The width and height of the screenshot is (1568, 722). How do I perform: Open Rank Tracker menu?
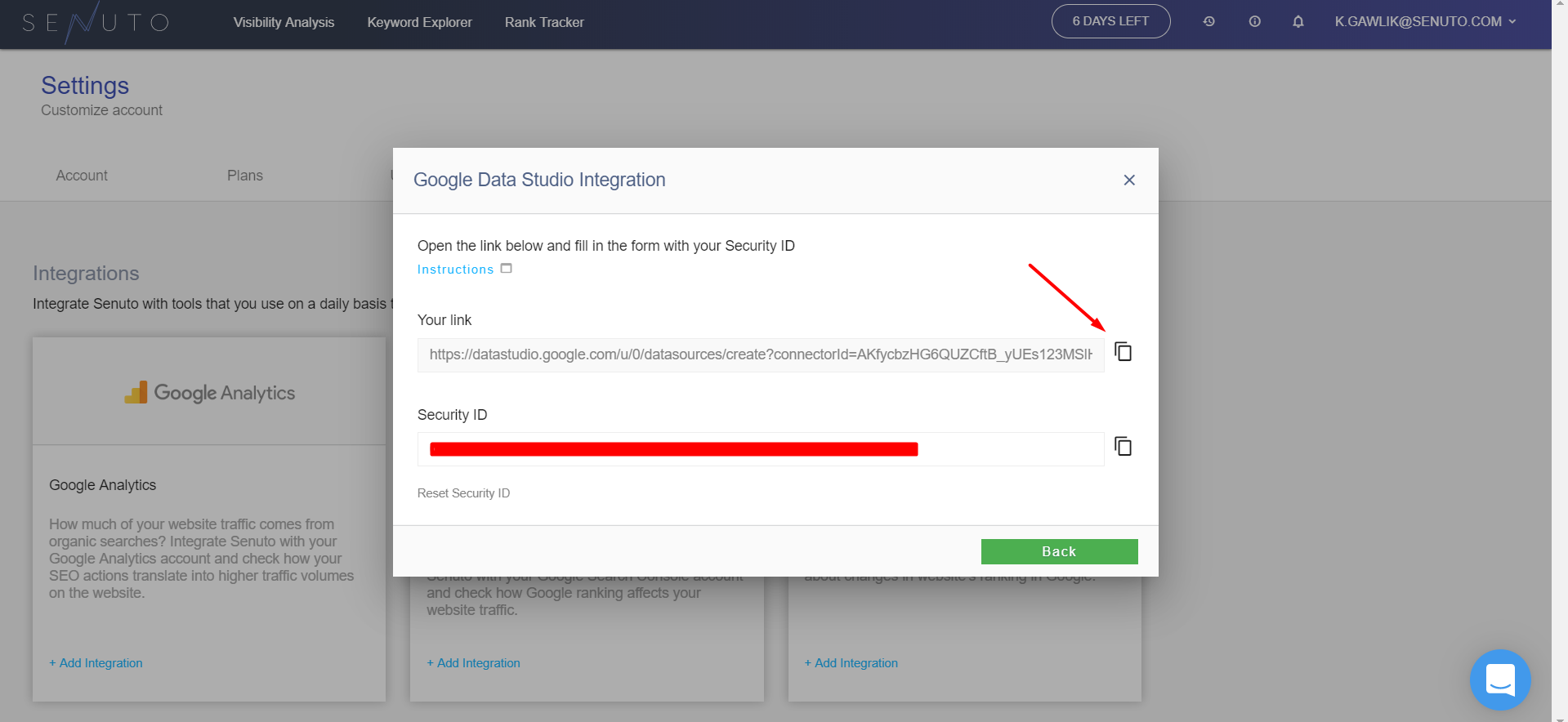pyautogui.click(x=544, y=22)
